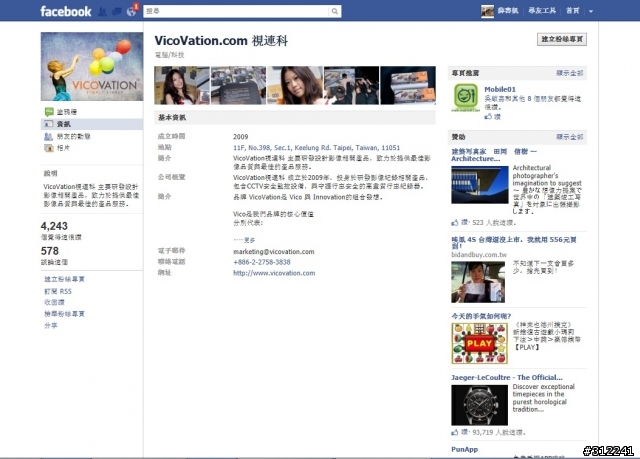Open the Architecture... ad title link
The width and height of the screenshot is (640, 459).
pyautogui.click(x=494, y=155)
